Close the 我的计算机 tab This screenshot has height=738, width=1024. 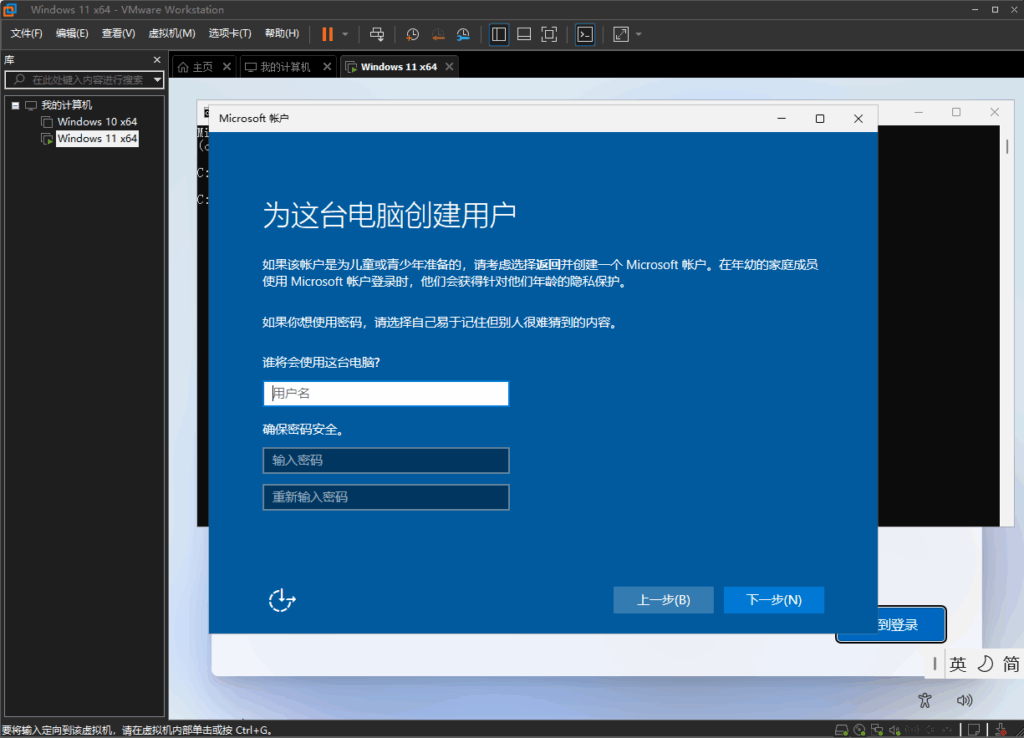click(327, 67)
